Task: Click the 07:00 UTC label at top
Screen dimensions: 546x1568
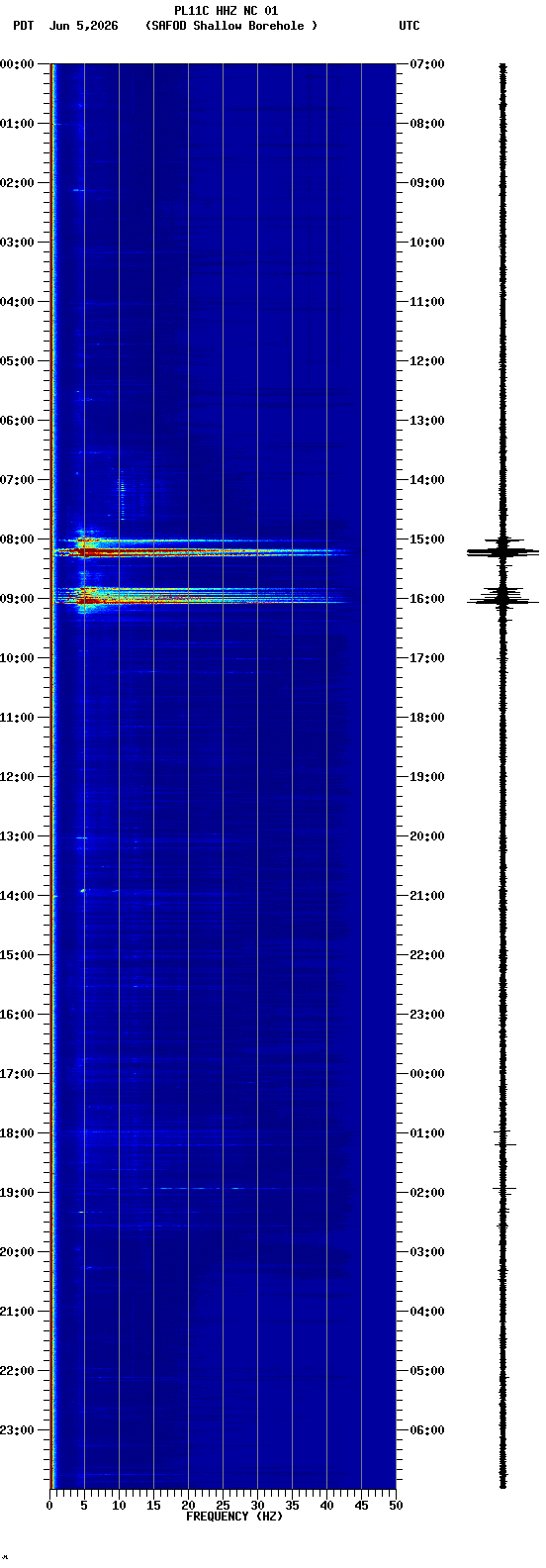Action: tap(427, 64)
